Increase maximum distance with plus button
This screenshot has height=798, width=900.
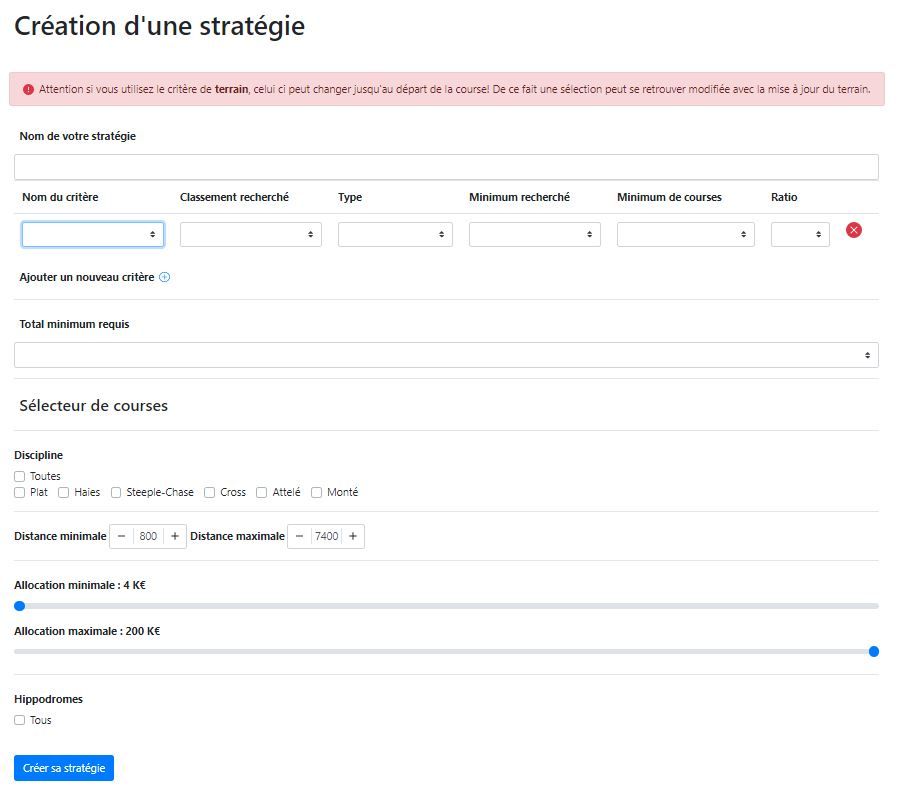353,537
